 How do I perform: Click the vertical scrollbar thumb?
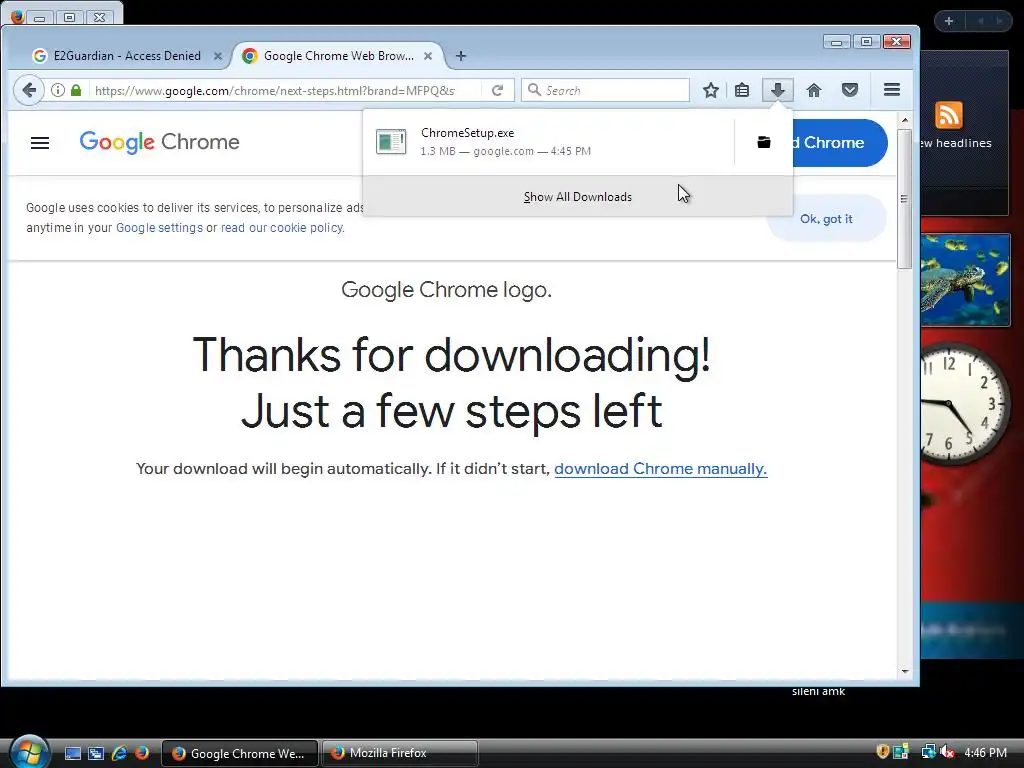[x=904, y=199]
